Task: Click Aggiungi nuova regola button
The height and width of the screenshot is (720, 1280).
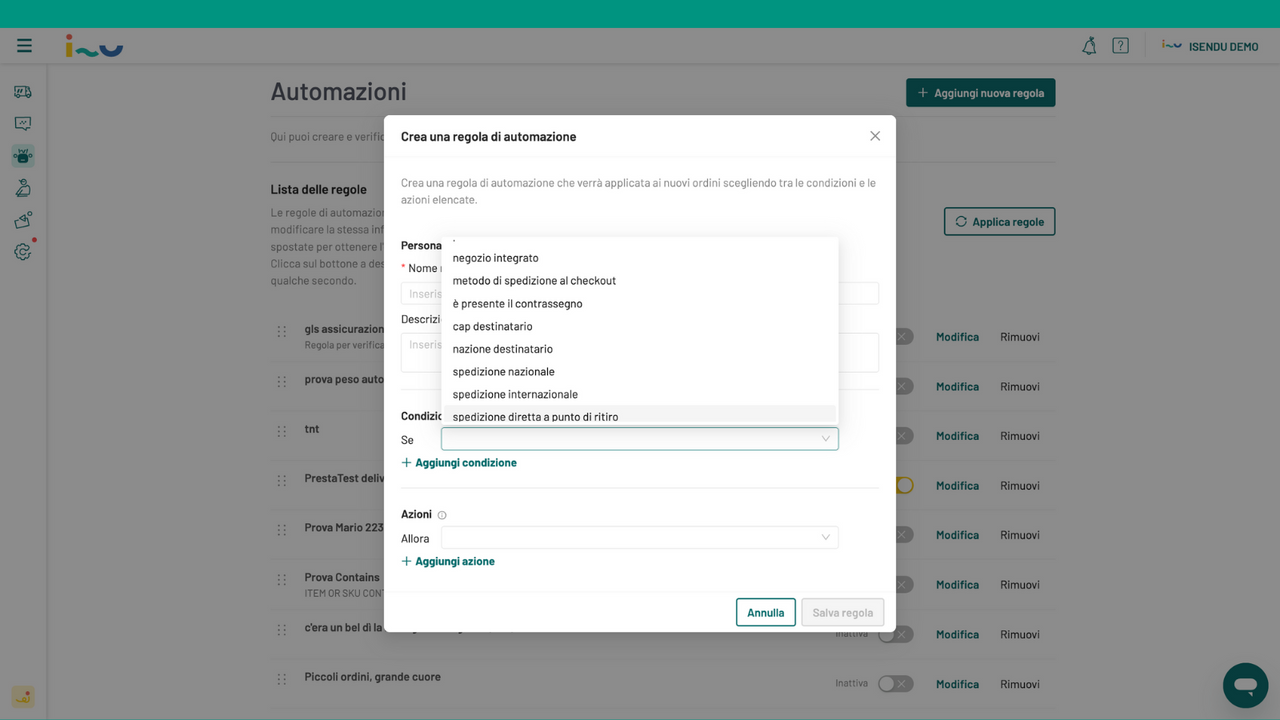Action: coord(980,93)
